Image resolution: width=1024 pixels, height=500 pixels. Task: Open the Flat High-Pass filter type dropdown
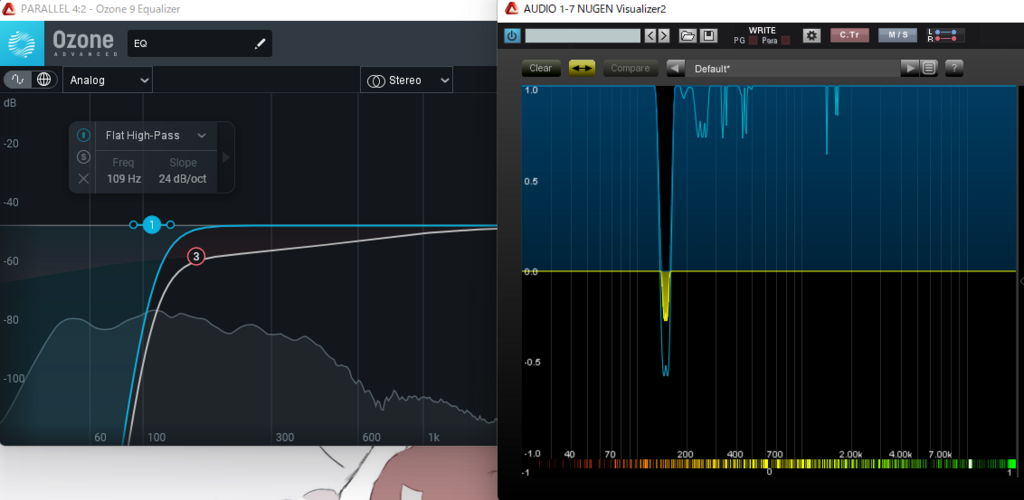[x=156, y=135]
